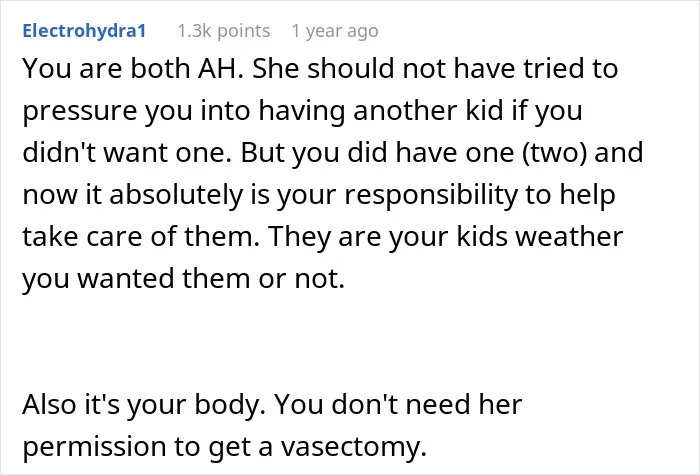Open the '1 year ago' timestamp permalink
The width and height of the screenshot is (700, 475).
(x=335, y=31)
